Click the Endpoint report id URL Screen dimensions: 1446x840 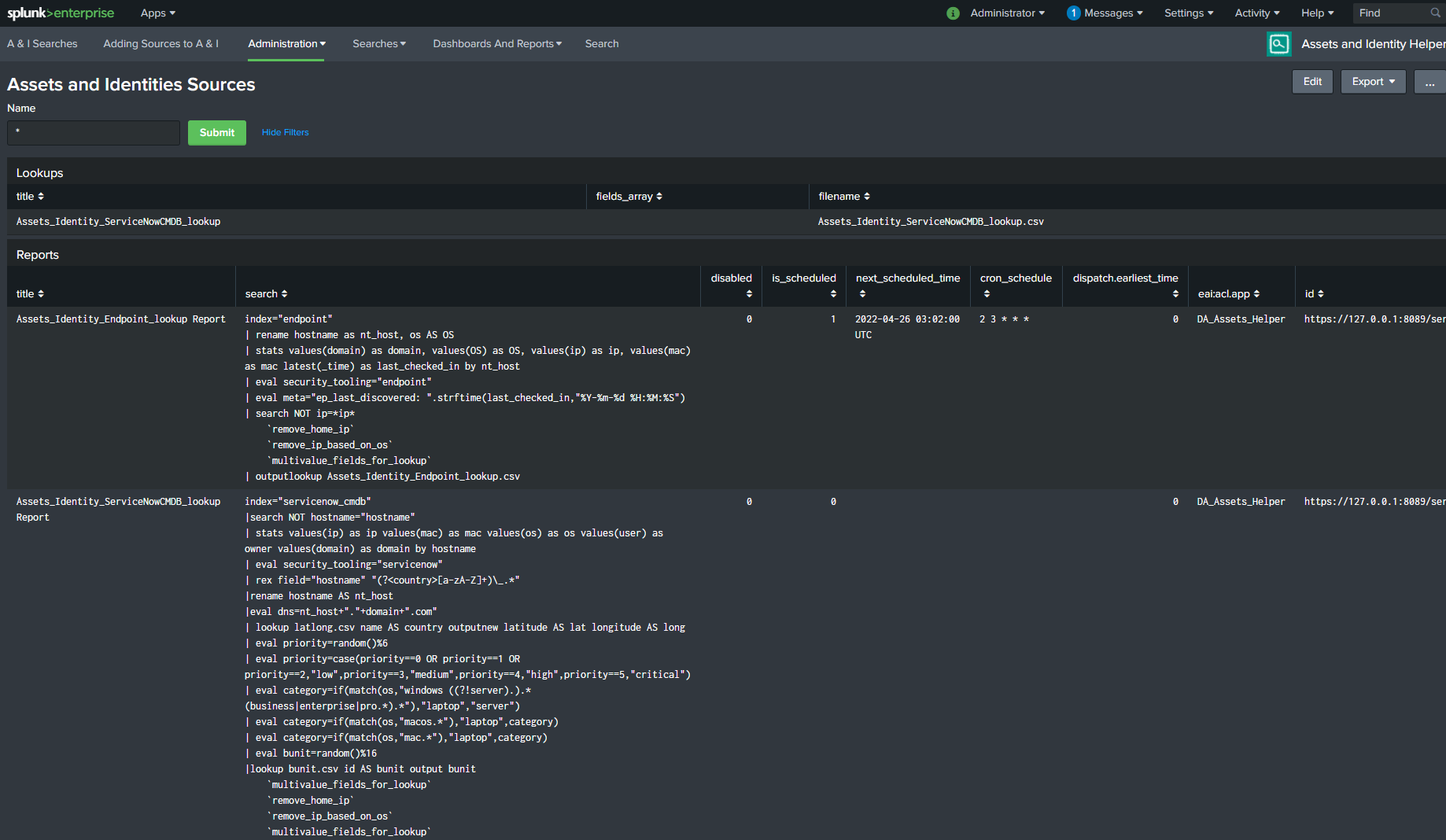click(x=1374, y=319)
